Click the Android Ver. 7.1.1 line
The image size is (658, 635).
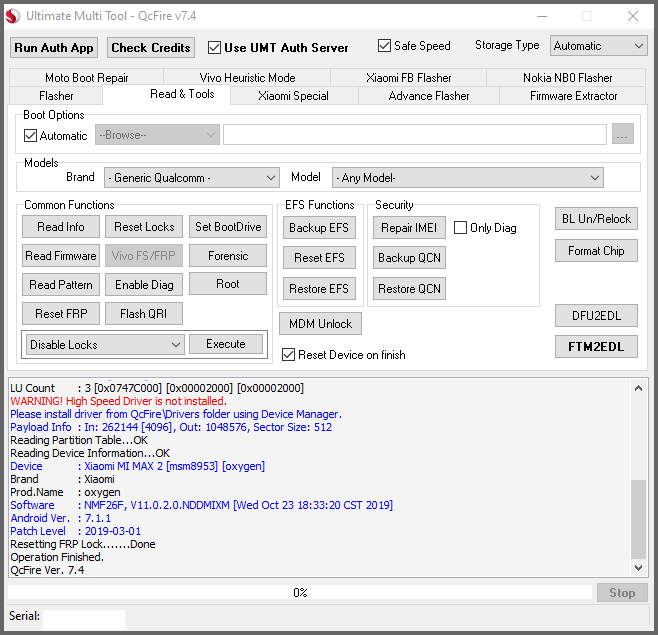60,518
